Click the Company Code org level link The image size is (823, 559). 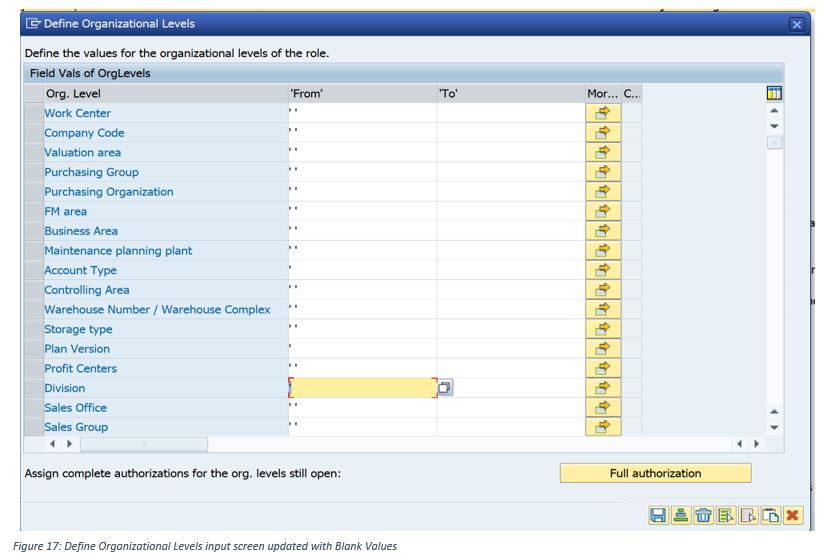click(85, 133)
